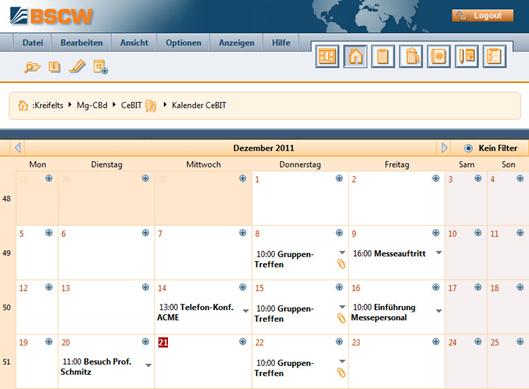Open the Datei menu
The width and height of the screenshot is (529, 389).
click(33, 43)
